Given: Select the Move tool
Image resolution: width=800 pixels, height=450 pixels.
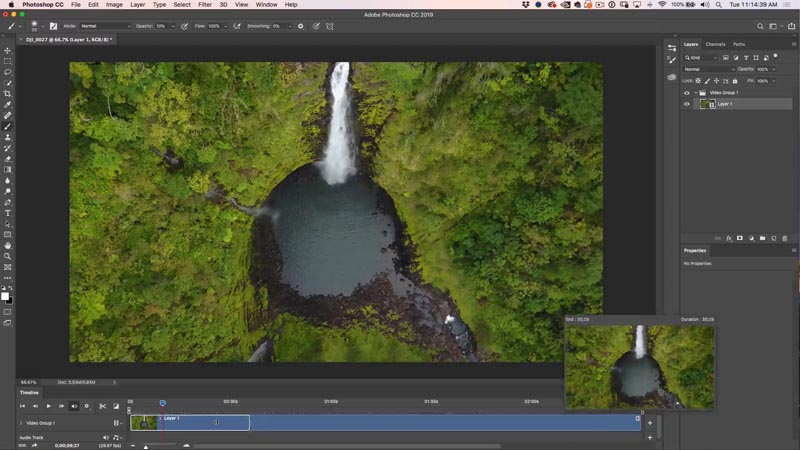Looking at the screenshot, I should [8, 50].
